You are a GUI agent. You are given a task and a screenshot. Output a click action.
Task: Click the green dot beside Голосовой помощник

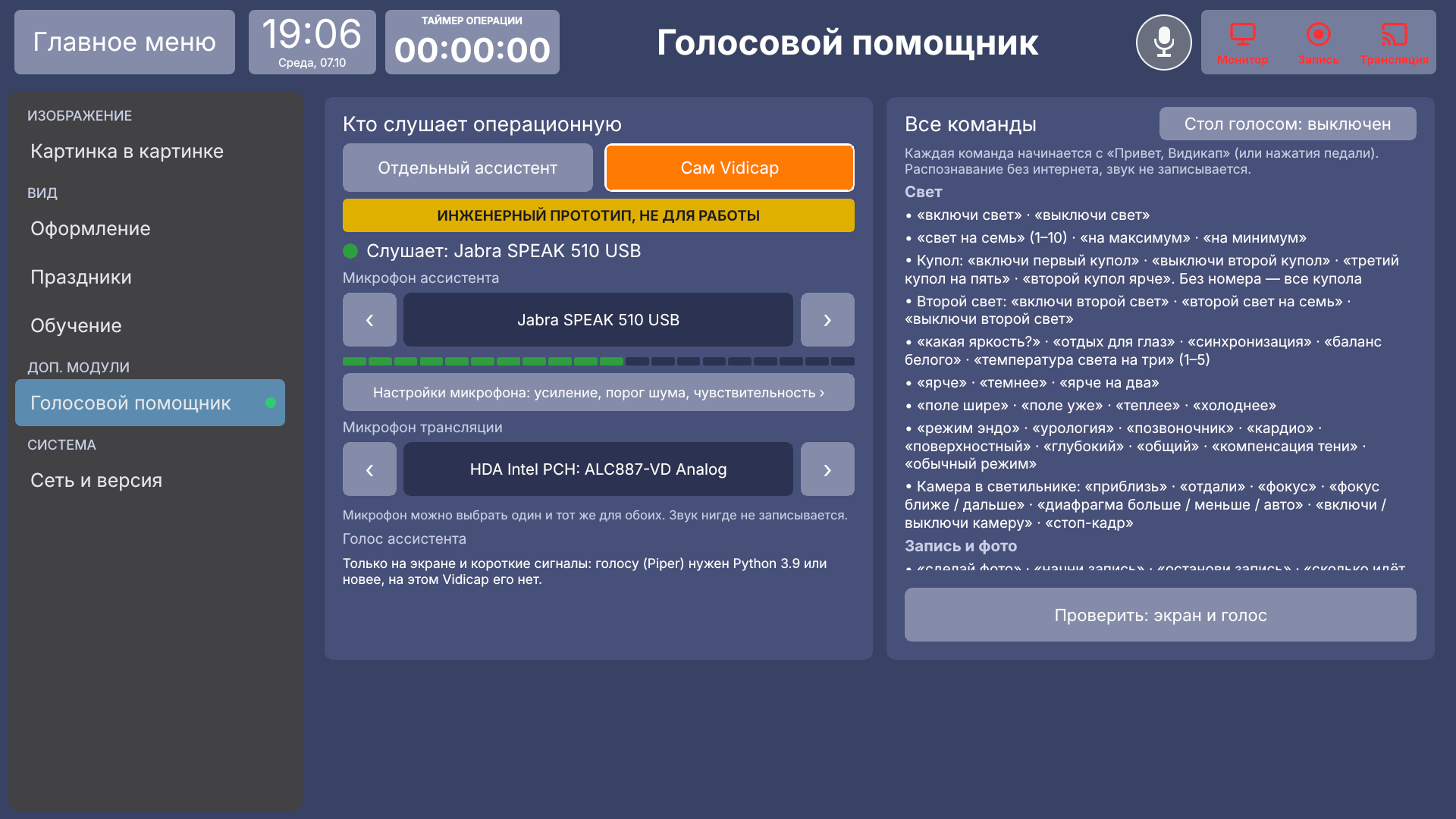(x=271, y=403)
